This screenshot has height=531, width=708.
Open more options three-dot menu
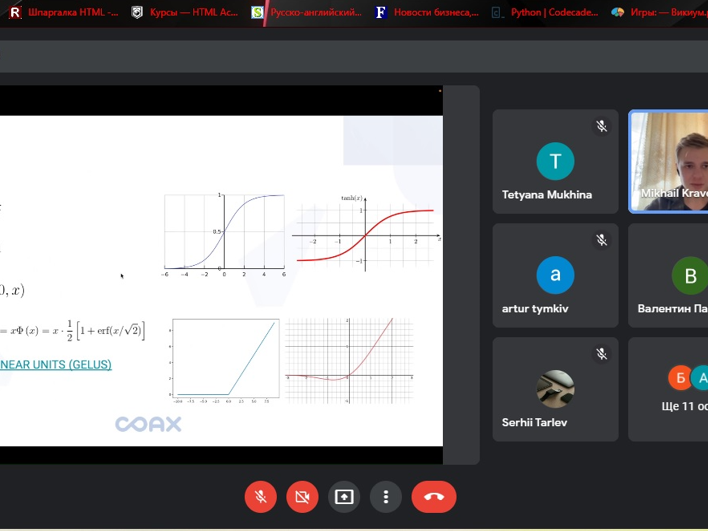386,497
